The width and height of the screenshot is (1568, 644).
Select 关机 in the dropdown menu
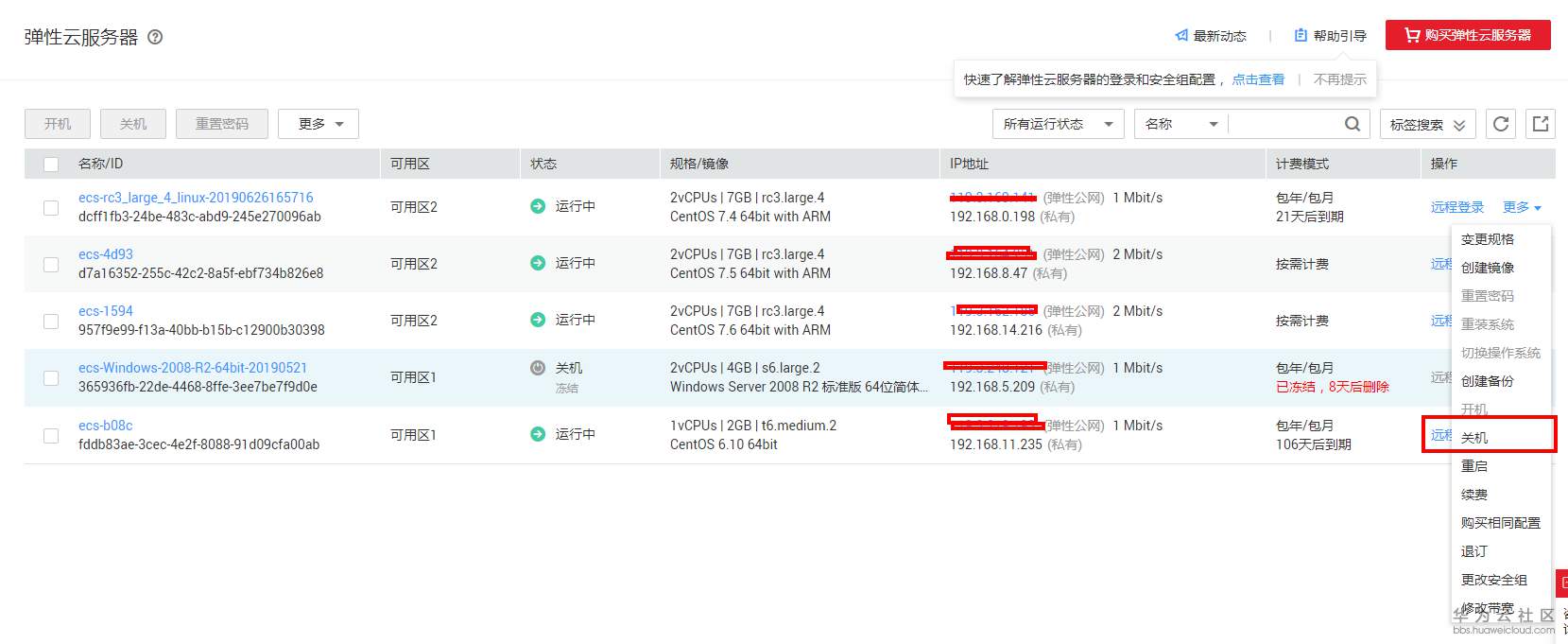pyautogui.click(x=1474, y=438)
